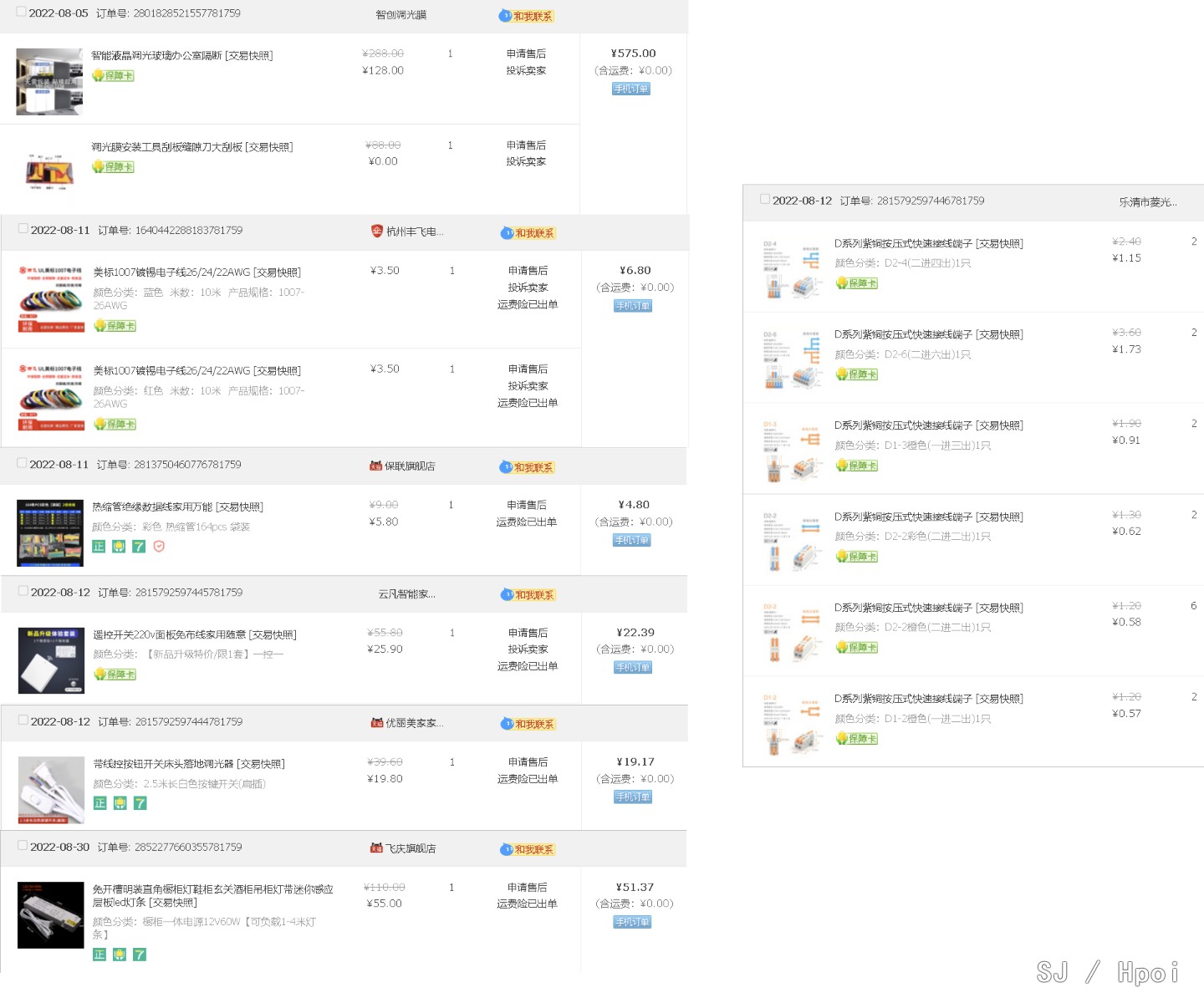Contact seller 智创调光膜 via 和我联系 icon
The image size is (1204, 1003).
point(527,16)
